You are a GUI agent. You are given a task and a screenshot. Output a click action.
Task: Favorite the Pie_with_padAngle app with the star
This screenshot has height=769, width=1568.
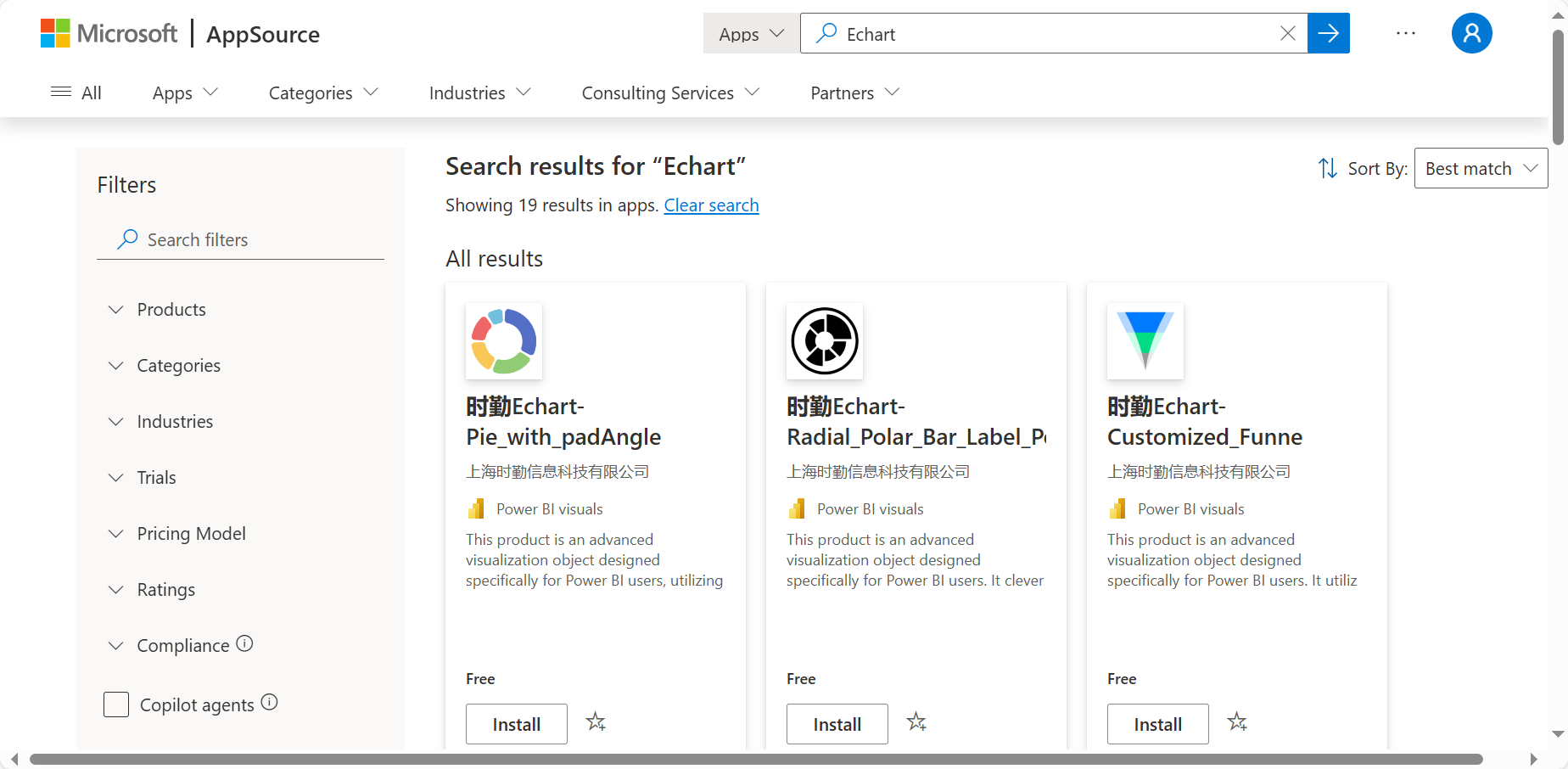[596, 722]
